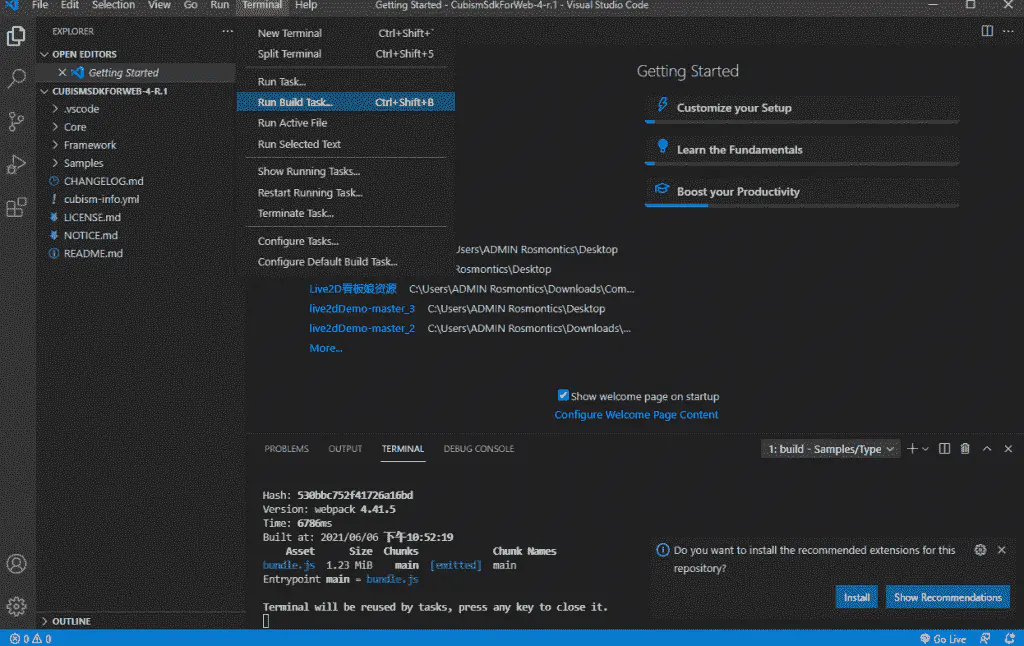The height and width of the screenshot is (646, 1024).
Task: Switch to the Problems tab
Action: [x=286, y=449]
